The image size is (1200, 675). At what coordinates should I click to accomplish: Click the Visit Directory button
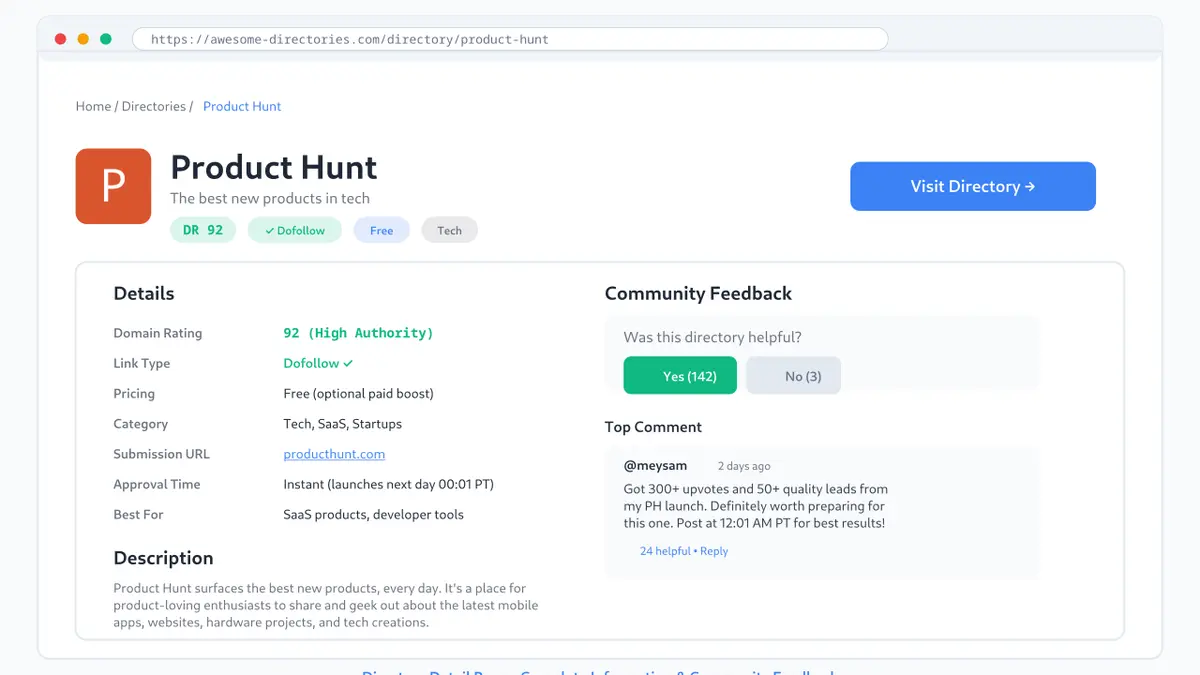click(x=972, y=186)
